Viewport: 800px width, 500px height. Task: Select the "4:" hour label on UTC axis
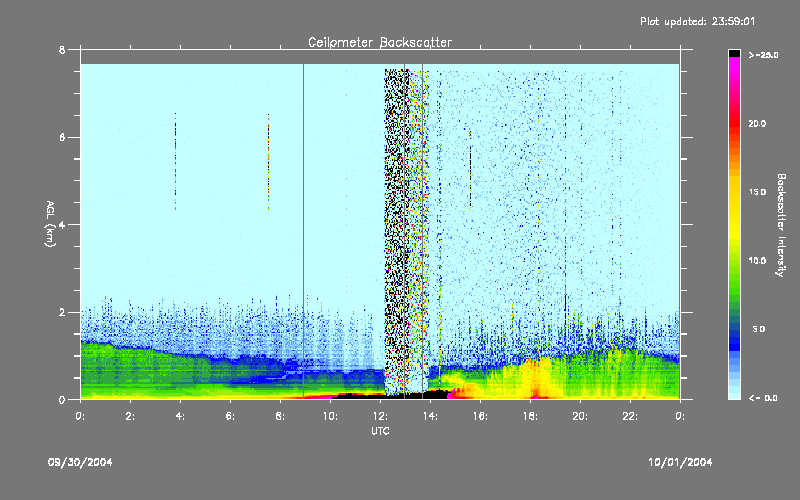tap(180, 416)
